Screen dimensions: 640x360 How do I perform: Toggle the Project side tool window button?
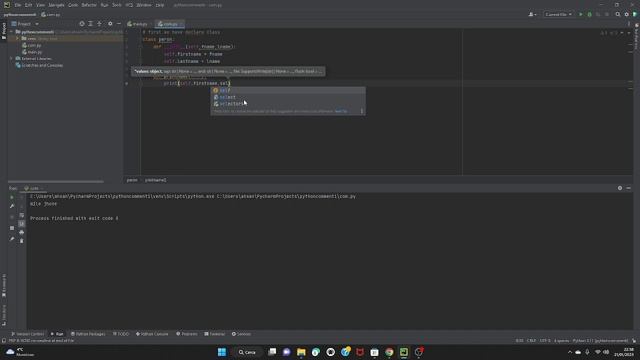(4, 31)
